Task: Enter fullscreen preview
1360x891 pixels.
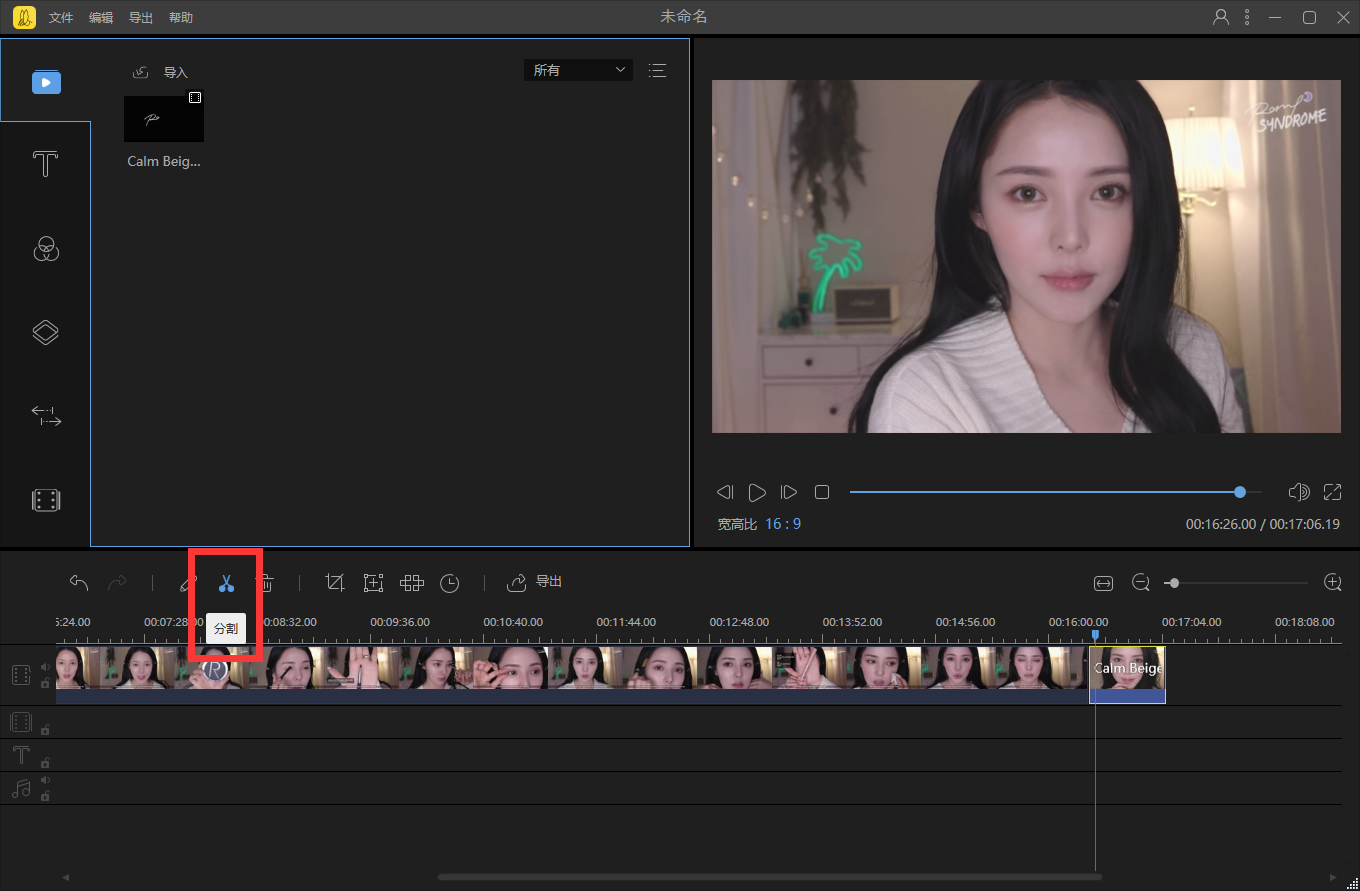Action: 1332,492
